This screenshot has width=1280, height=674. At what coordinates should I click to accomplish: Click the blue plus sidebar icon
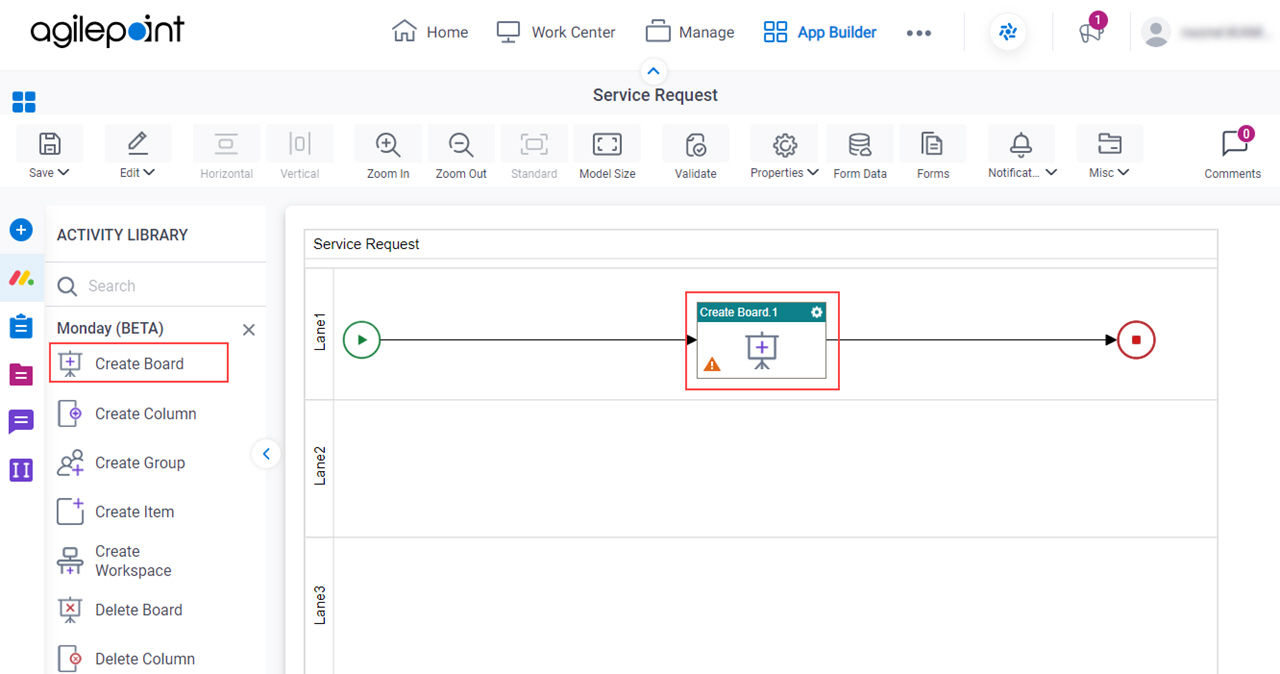click(21, 231)
